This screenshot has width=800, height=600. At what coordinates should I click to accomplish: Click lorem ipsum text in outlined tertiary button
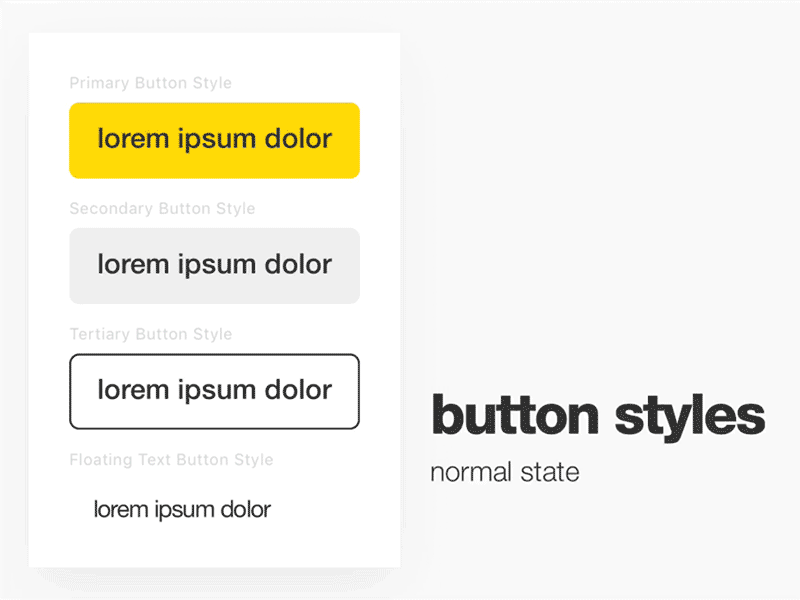[213, 391]
